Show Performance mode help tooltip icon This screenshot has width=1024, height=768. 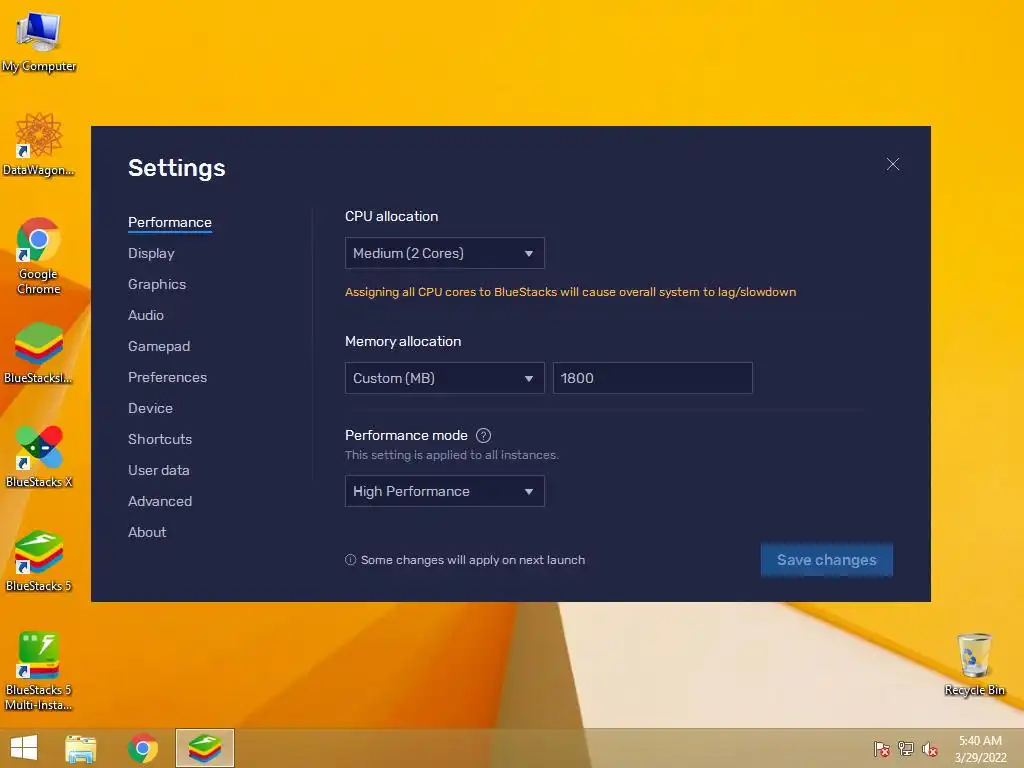point(483,436)
